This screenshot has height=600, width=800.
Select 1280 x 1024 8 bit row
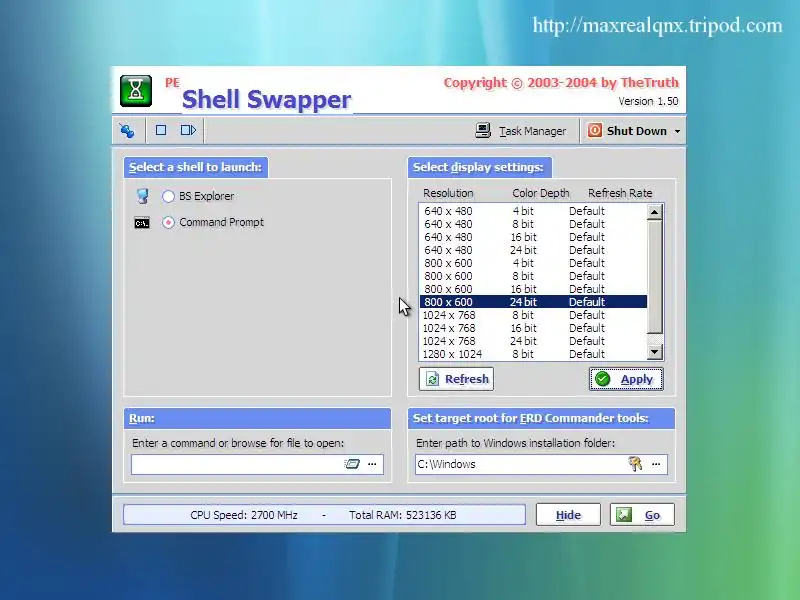coord(533,354)
